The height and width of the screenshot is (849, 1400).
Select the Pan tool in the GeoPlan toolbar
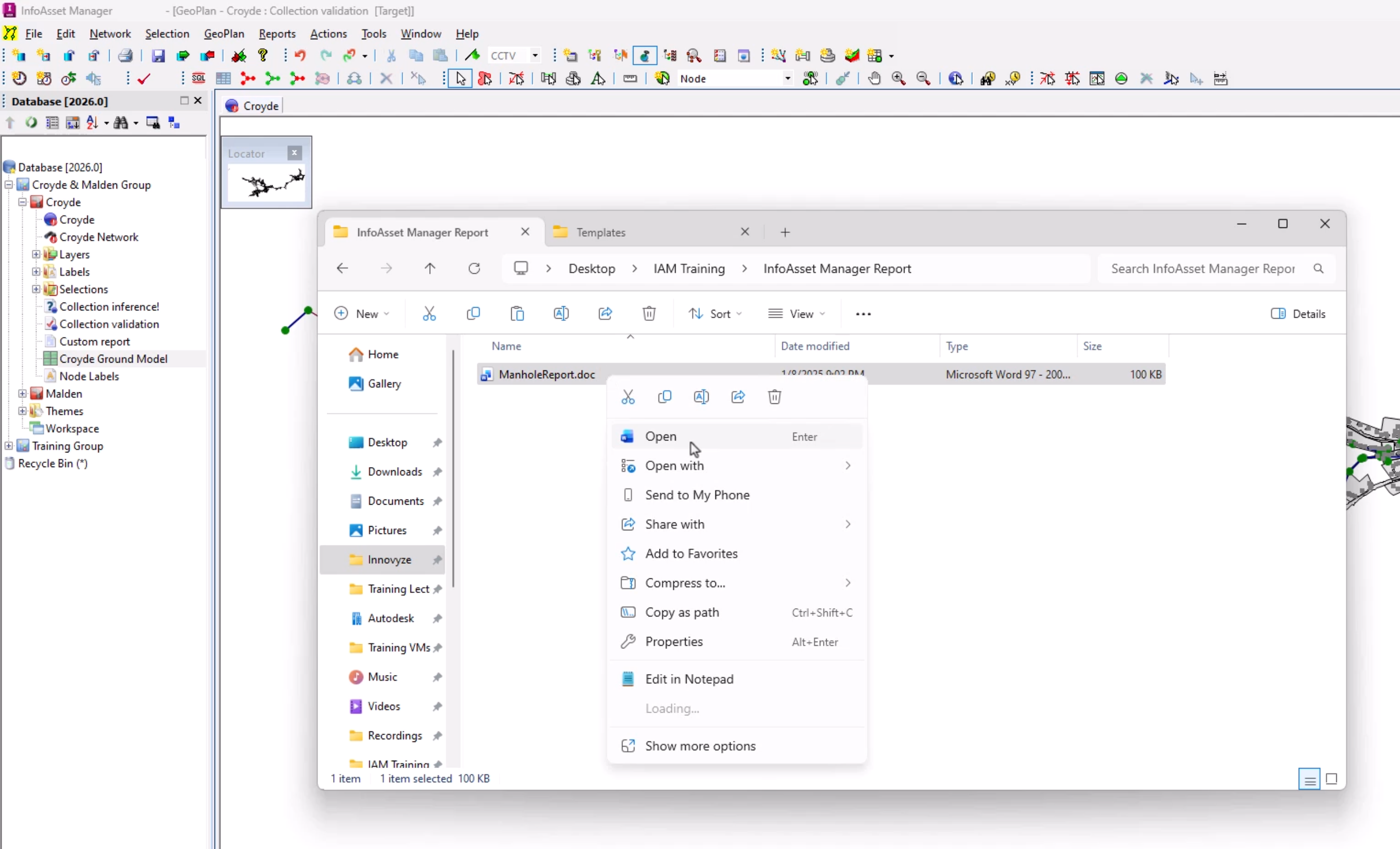pyautogui.click(x=874, y=78)
